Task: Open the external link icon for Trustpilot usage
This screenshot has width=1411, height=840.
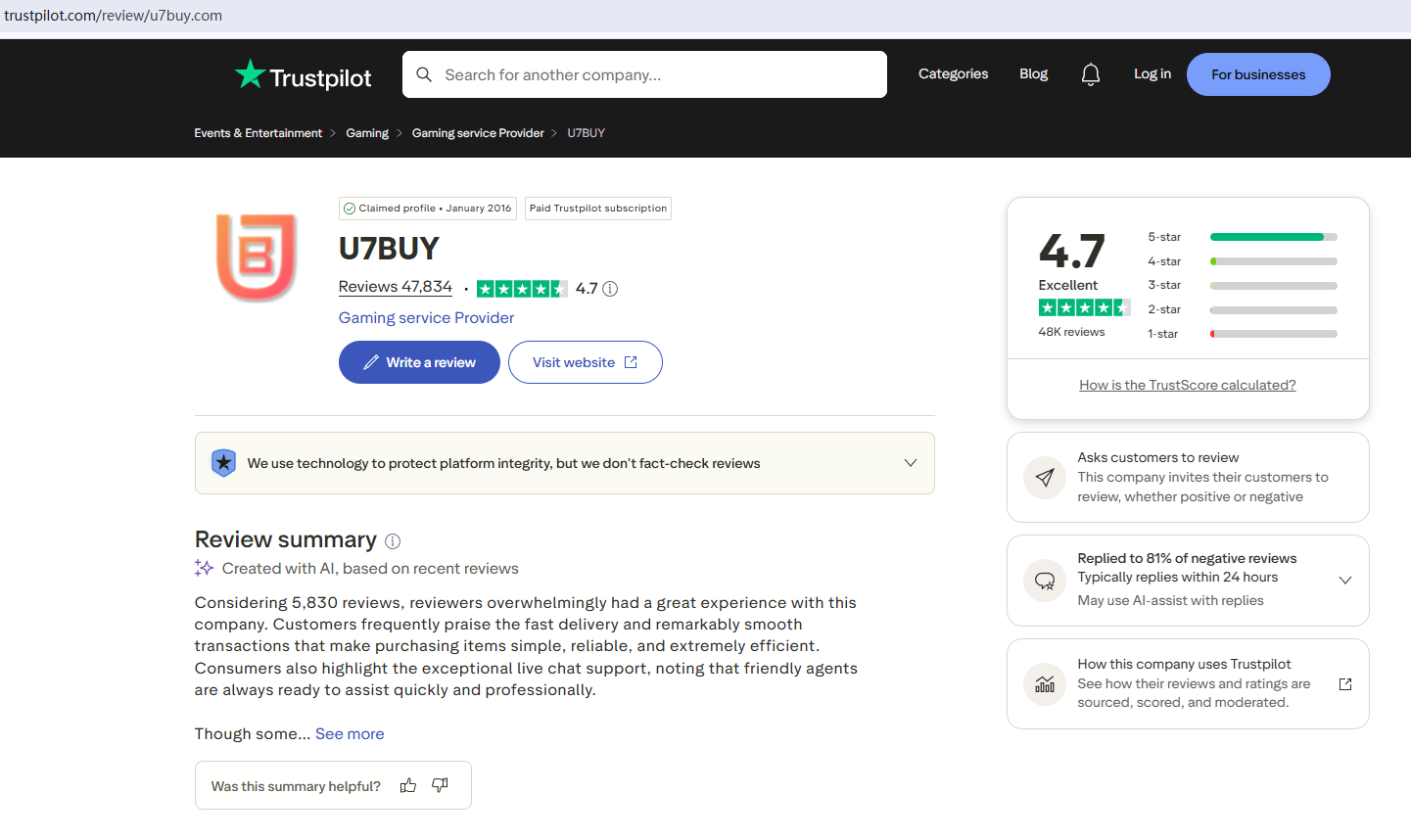Action: tap(1345, 684)
